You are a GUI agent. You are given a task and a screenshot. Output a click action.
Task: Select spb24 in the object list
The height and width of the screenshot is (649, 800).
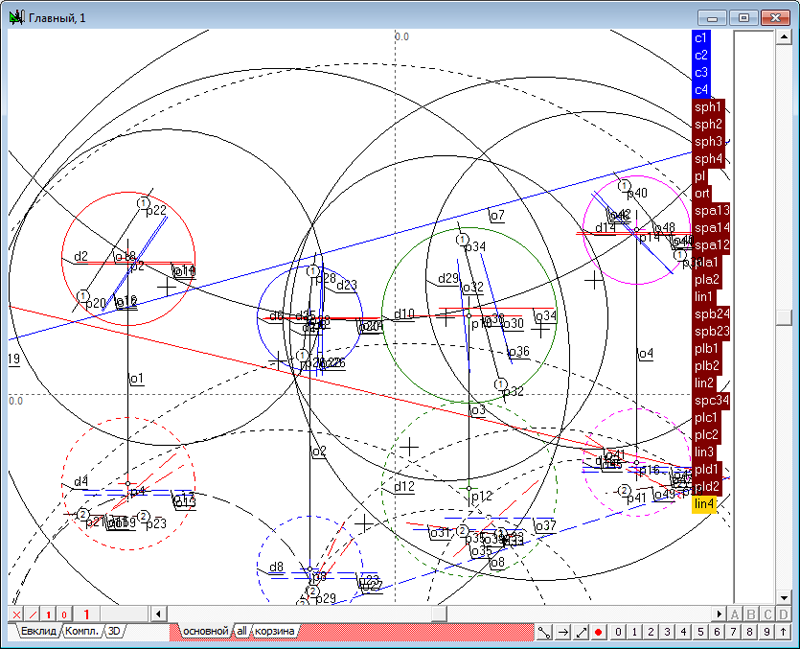click(711, 314)
